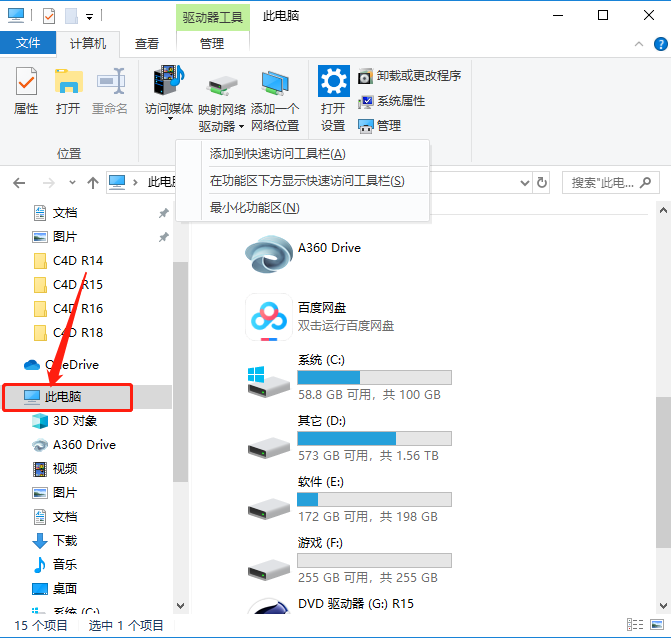
Task: Click the Up one level arrow
Action: click(92, 183)
